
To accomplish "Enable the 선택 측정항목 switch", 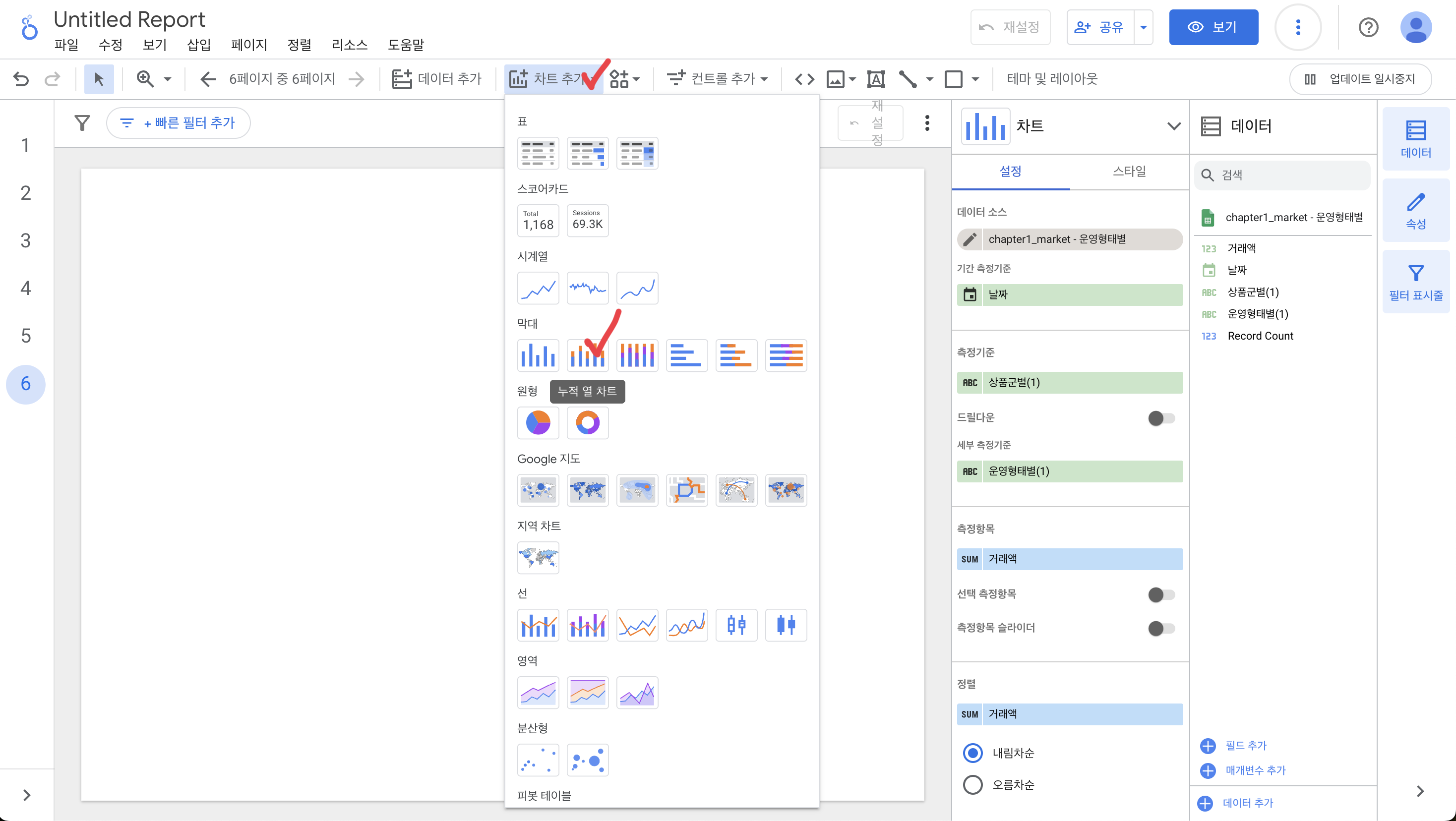I will [1161, 594].
